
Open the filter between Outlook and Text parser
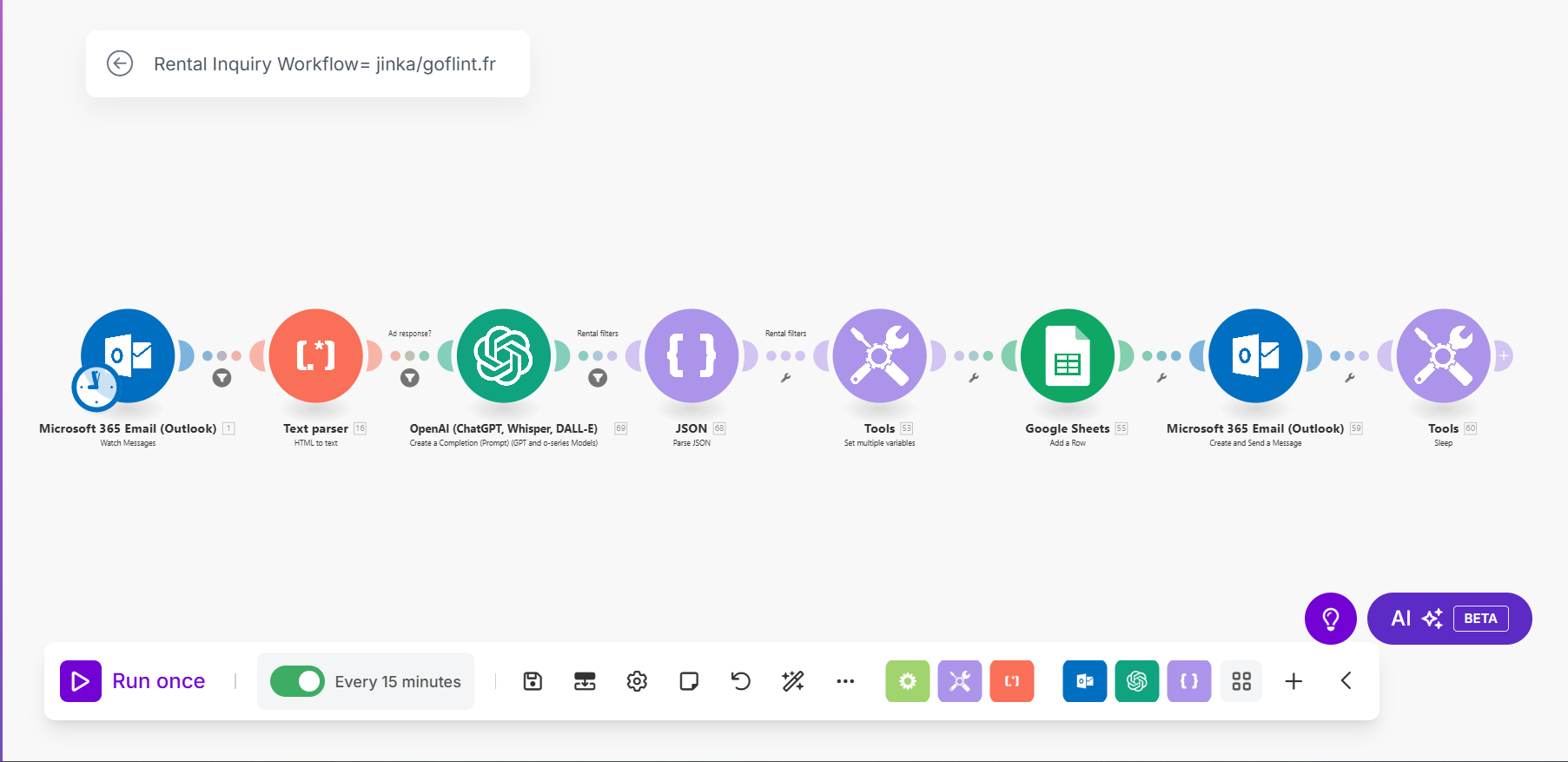tap(222, 378)
